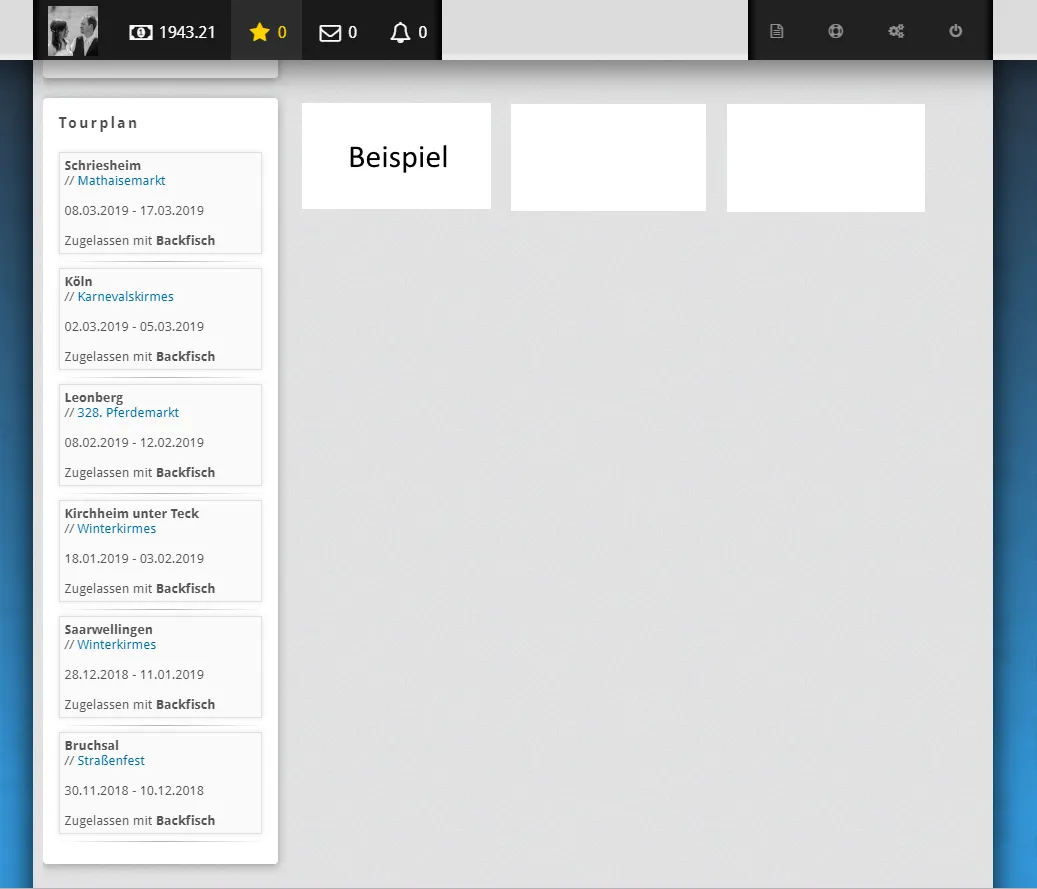Click the user profile avatar photo
Image resolution: width=1037 pixels, height=889 pixels.
[x=73, y=31]
